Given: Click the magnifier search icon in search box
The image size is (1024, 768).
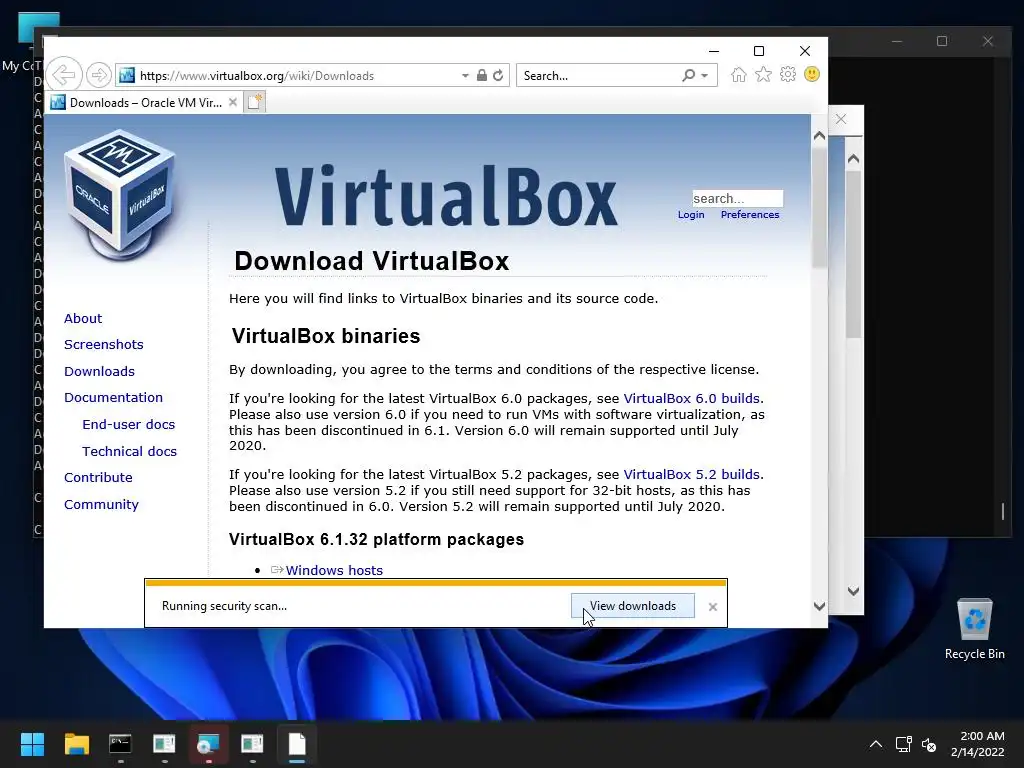Looking at the screenshot, I should [x=688, y=75].
